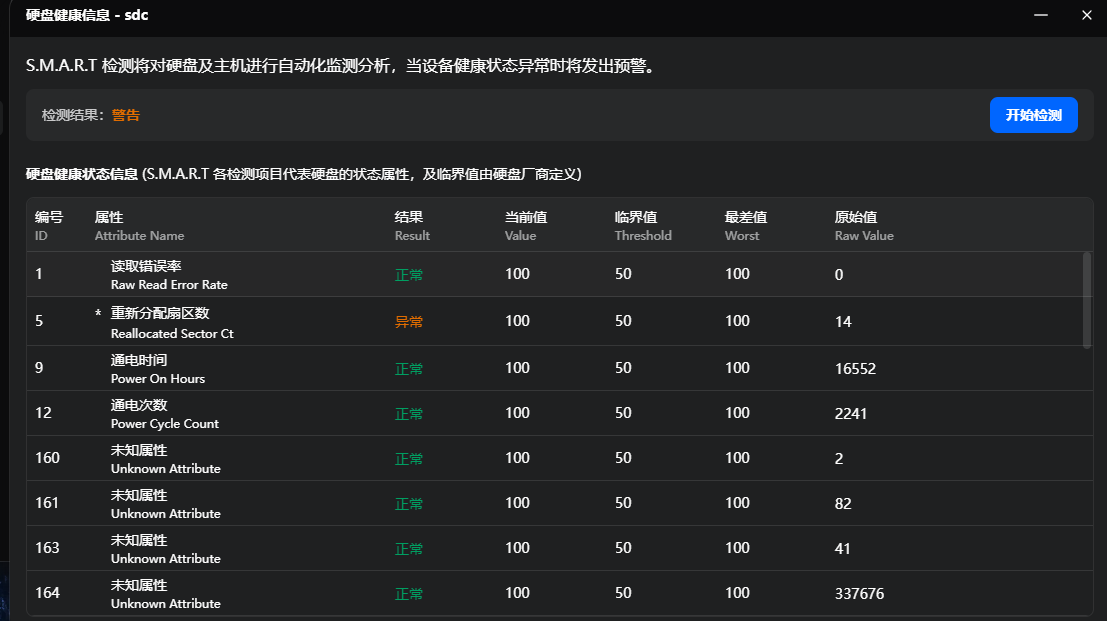
Task: Click the 最差值 Worst column header
Action: pos(746,226)
